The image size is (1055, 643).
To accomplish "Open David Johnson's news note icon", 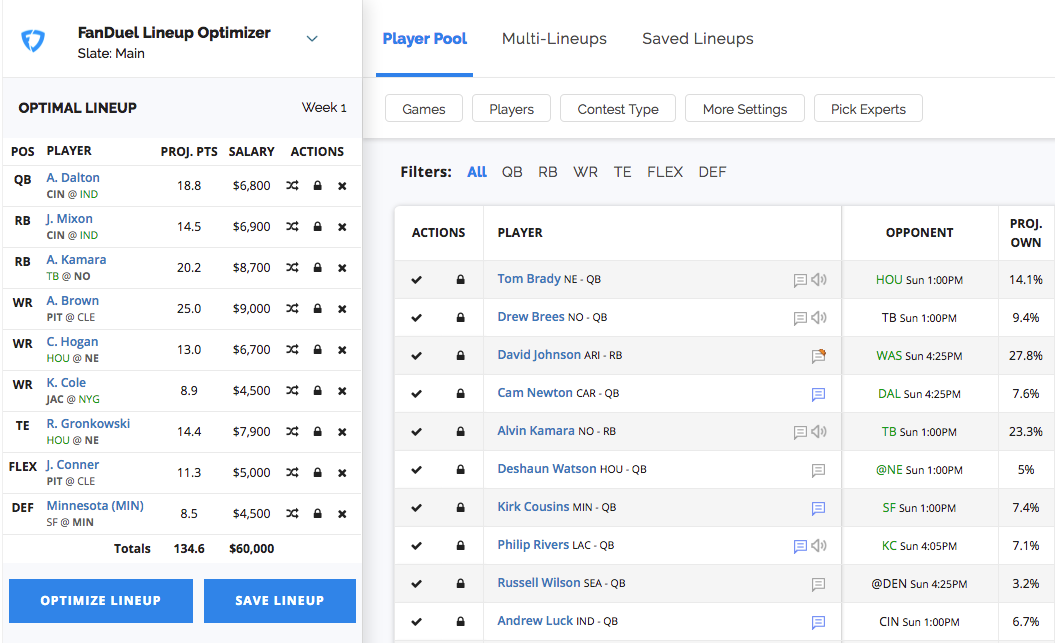I will pyautogui.click(x=818, y=356).
